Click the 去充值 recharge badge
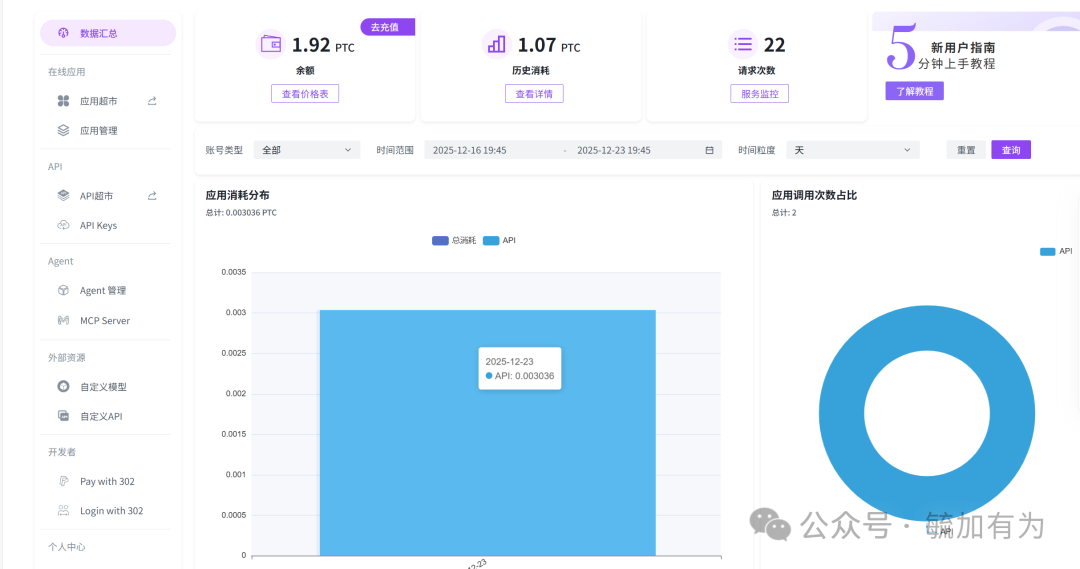The height and width of the screenshot is (569, 1080). pyautogui.click(x=388, y=27)
